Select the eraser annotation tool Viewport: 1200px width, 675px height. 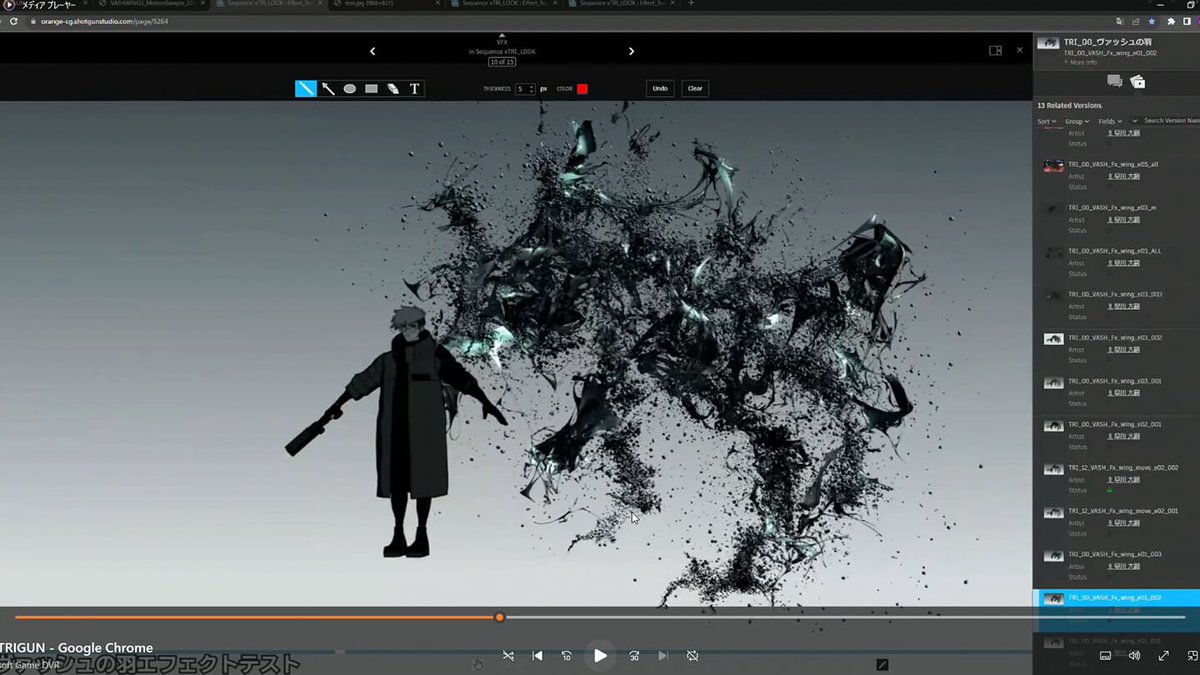click(393, 89)
